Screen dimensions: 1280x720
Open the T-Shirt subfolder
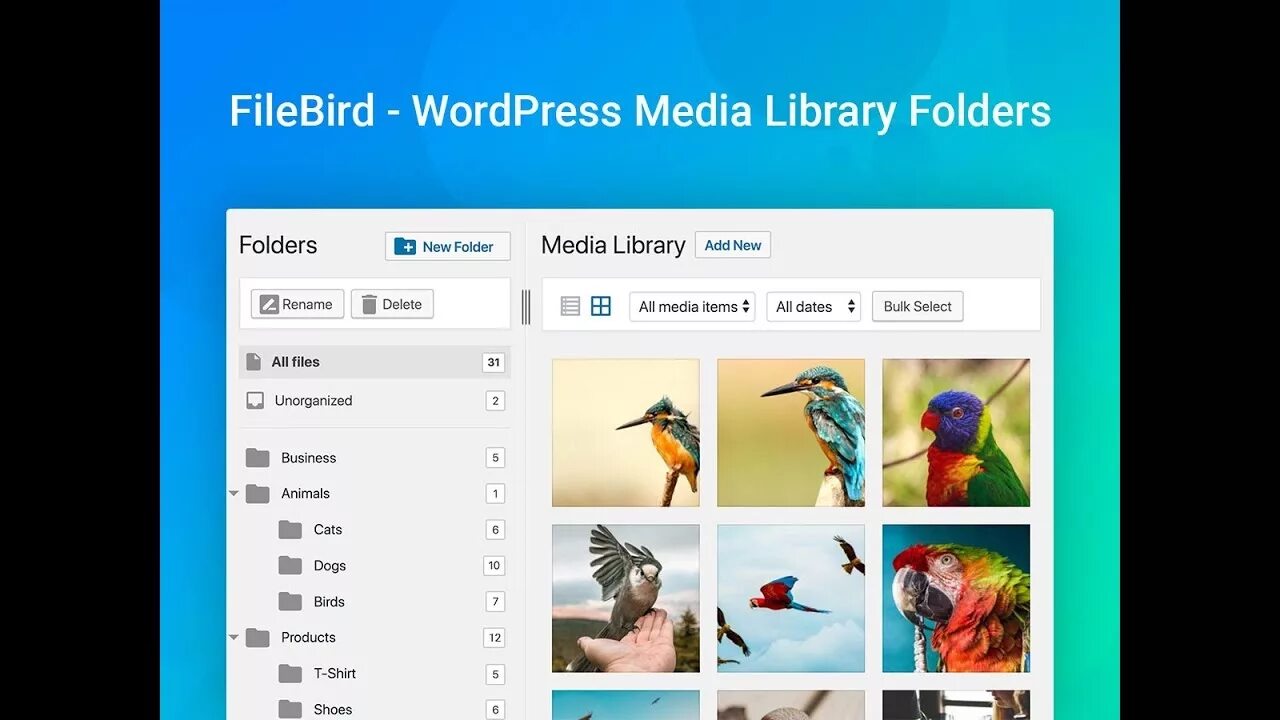390,673
